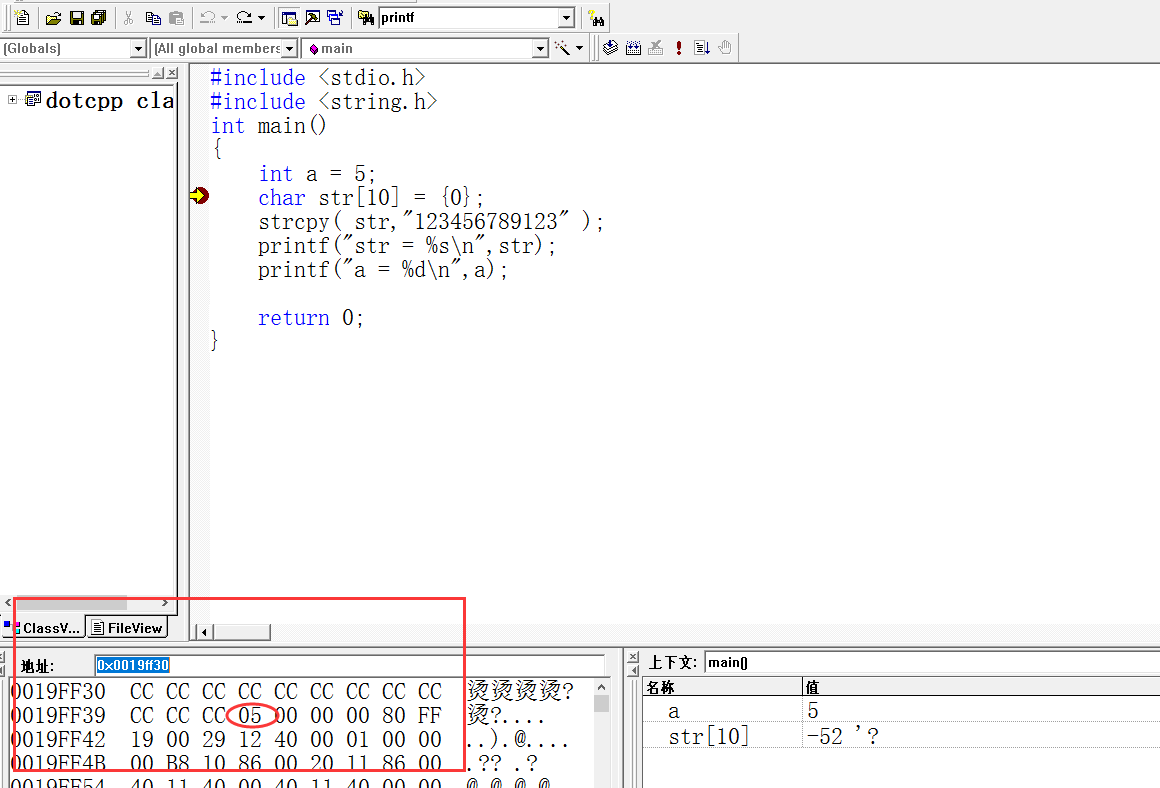Save the file with the floppy icon

[x=76, y=17]
